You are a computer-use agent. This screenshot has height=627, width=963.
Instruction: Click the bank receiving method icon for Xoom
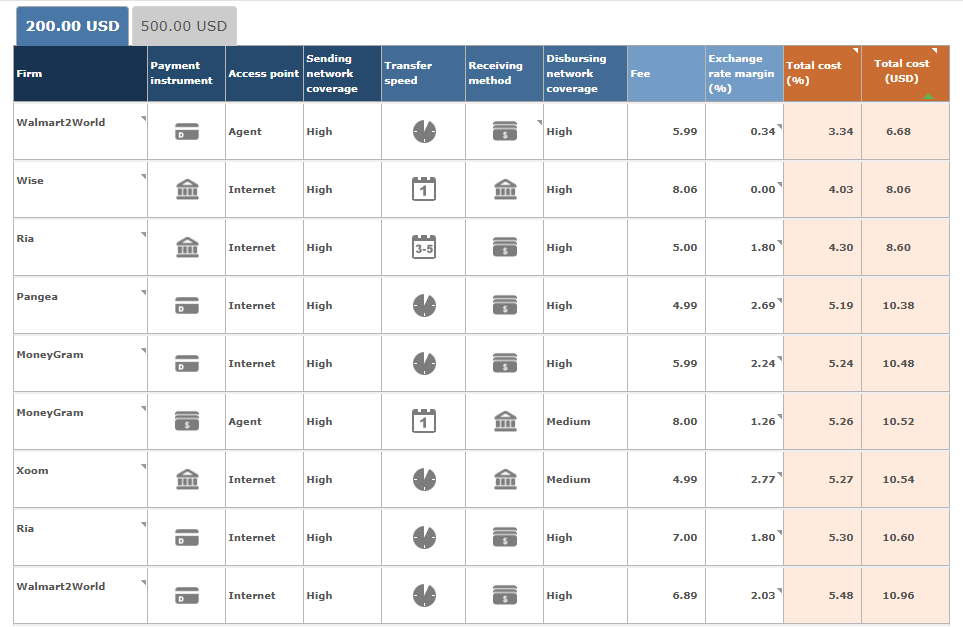(505, 479)
